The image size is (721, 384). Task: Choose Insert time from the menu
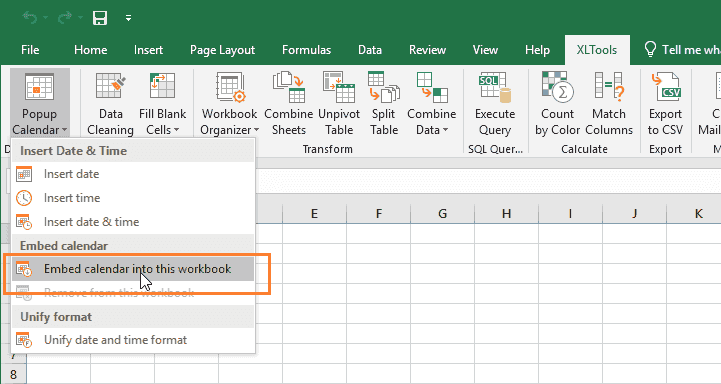[x=133, y=198]
